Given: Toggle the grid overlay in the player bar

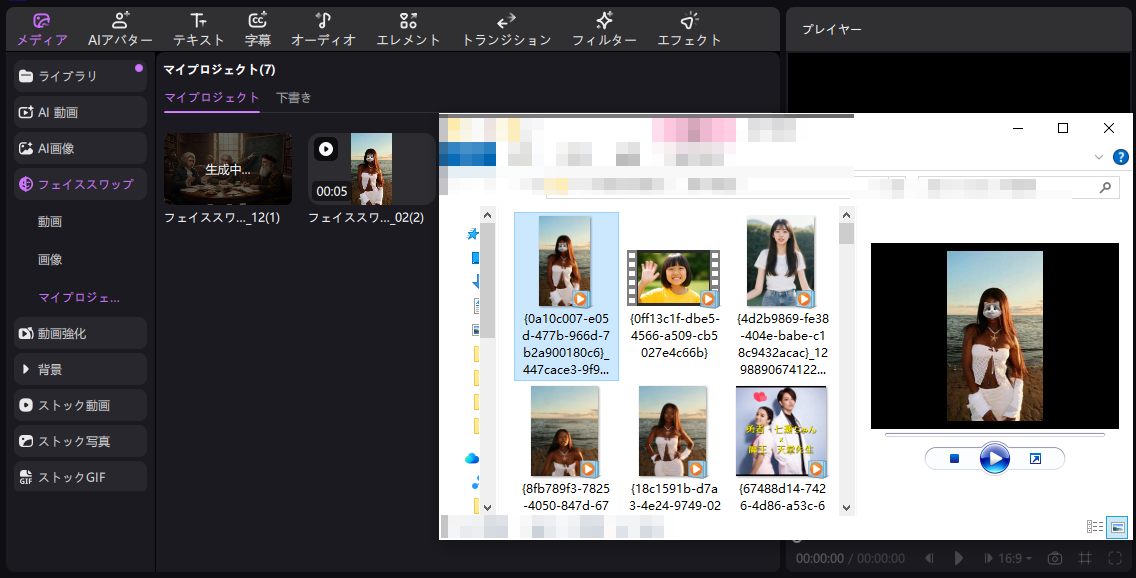Looking at the screenshot, I should pos(1084,557).
